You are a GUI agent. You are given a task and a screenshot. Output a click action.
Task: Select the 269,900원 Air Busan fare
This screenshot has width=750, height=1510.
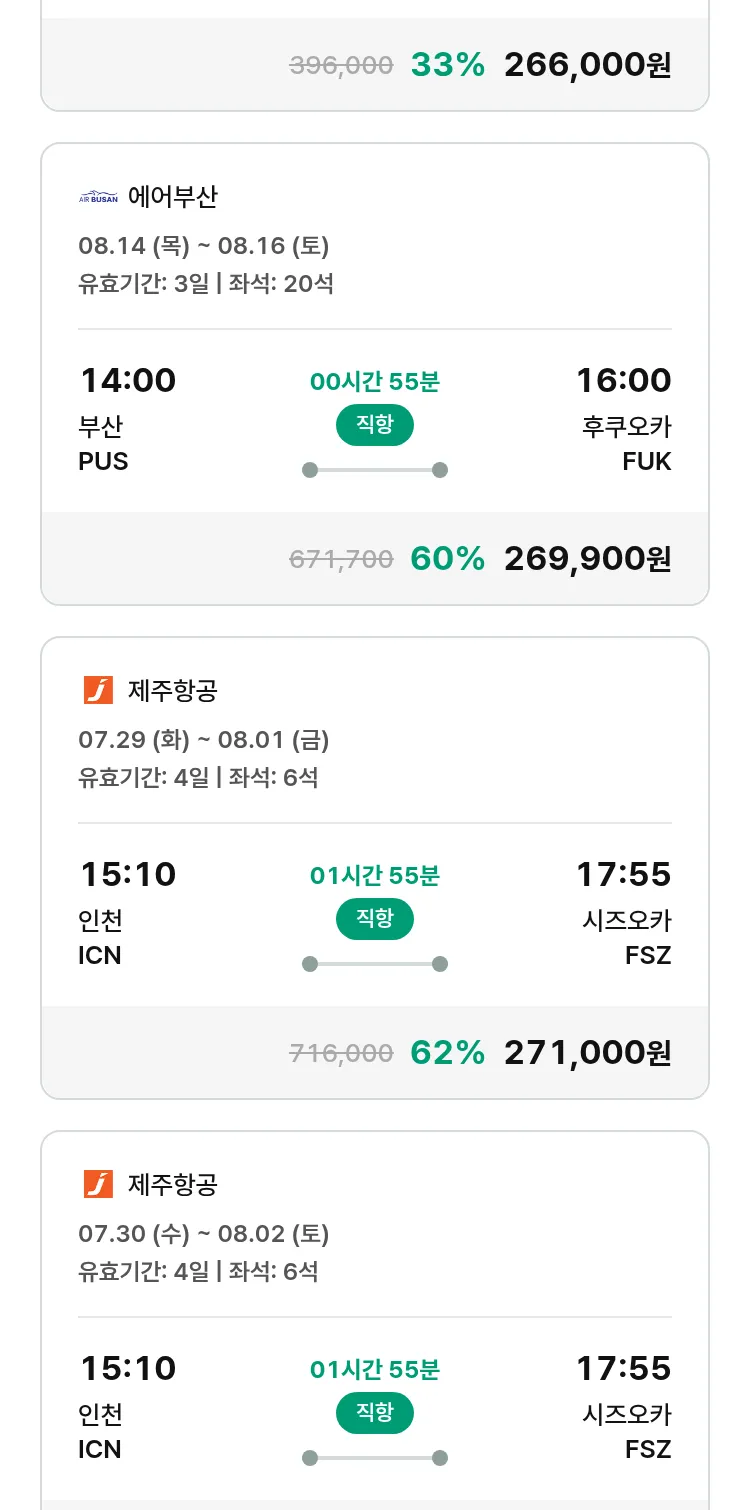[x=587, y=559]
